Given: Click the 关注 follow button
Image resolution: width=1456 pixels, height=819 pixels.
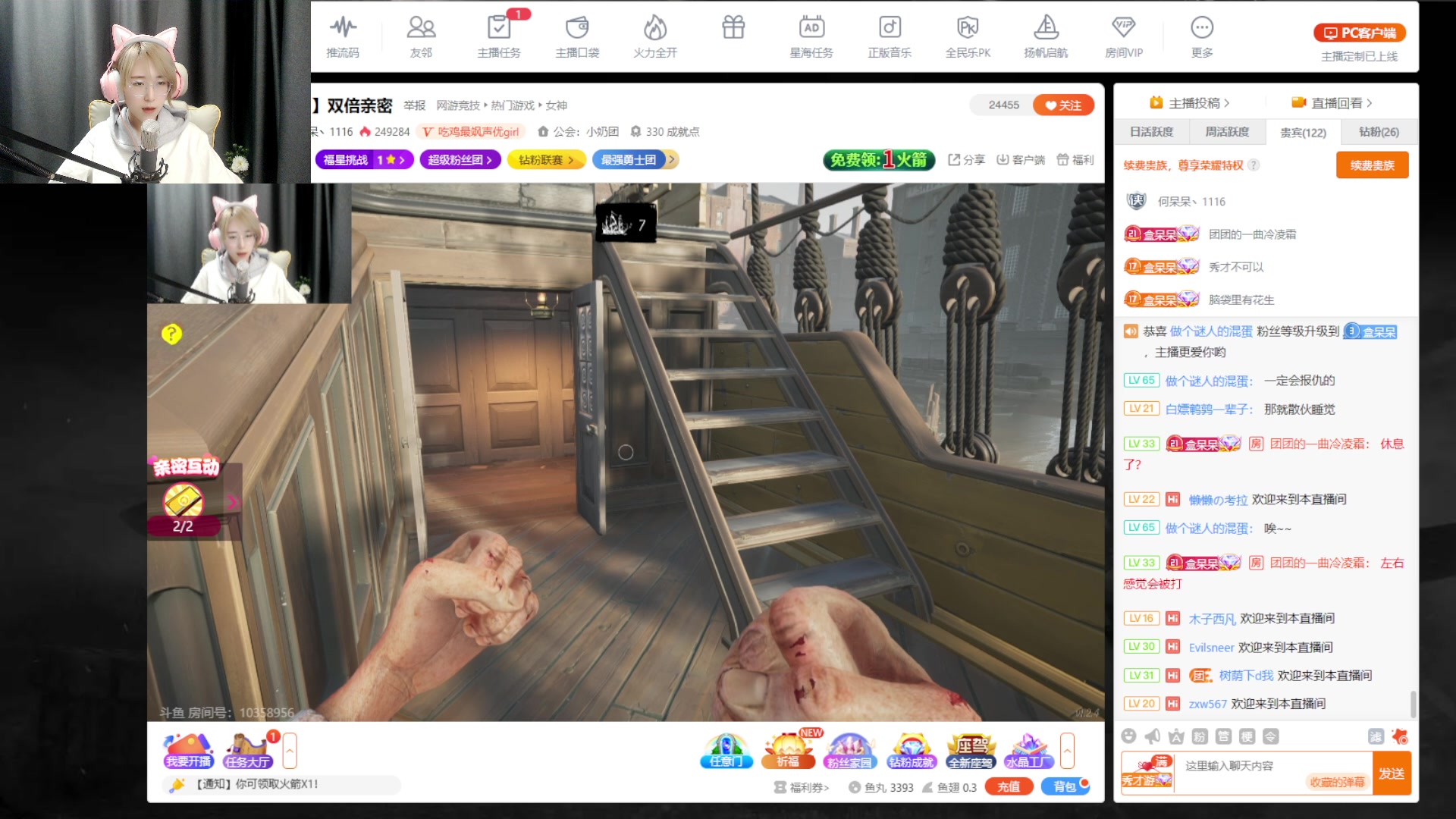Looking at the screenshot, I should [1063, 105].
